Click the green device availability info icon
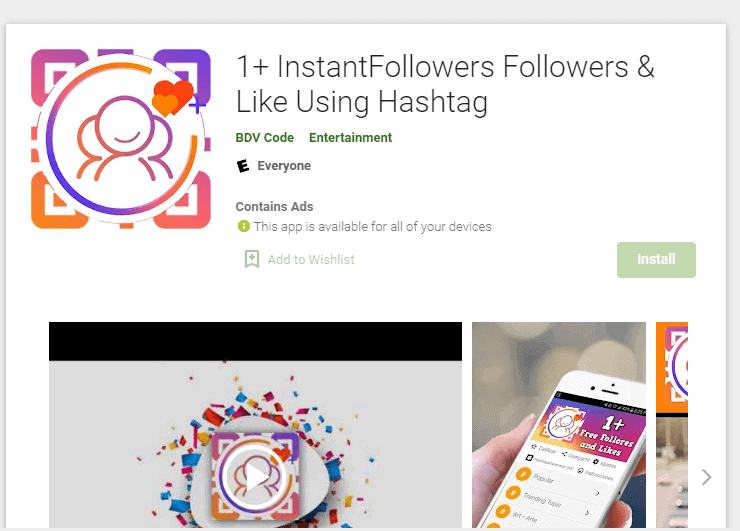This screenshot has width=740, height=531. [244, 226]
